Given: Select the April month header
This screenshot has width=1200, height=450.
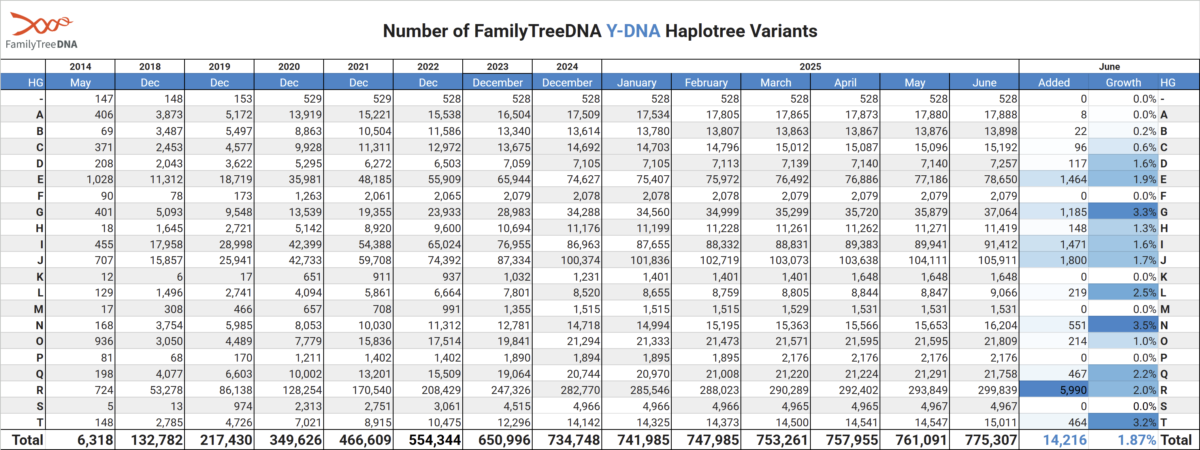Looking at the screenshot, I should coord(846,82).
